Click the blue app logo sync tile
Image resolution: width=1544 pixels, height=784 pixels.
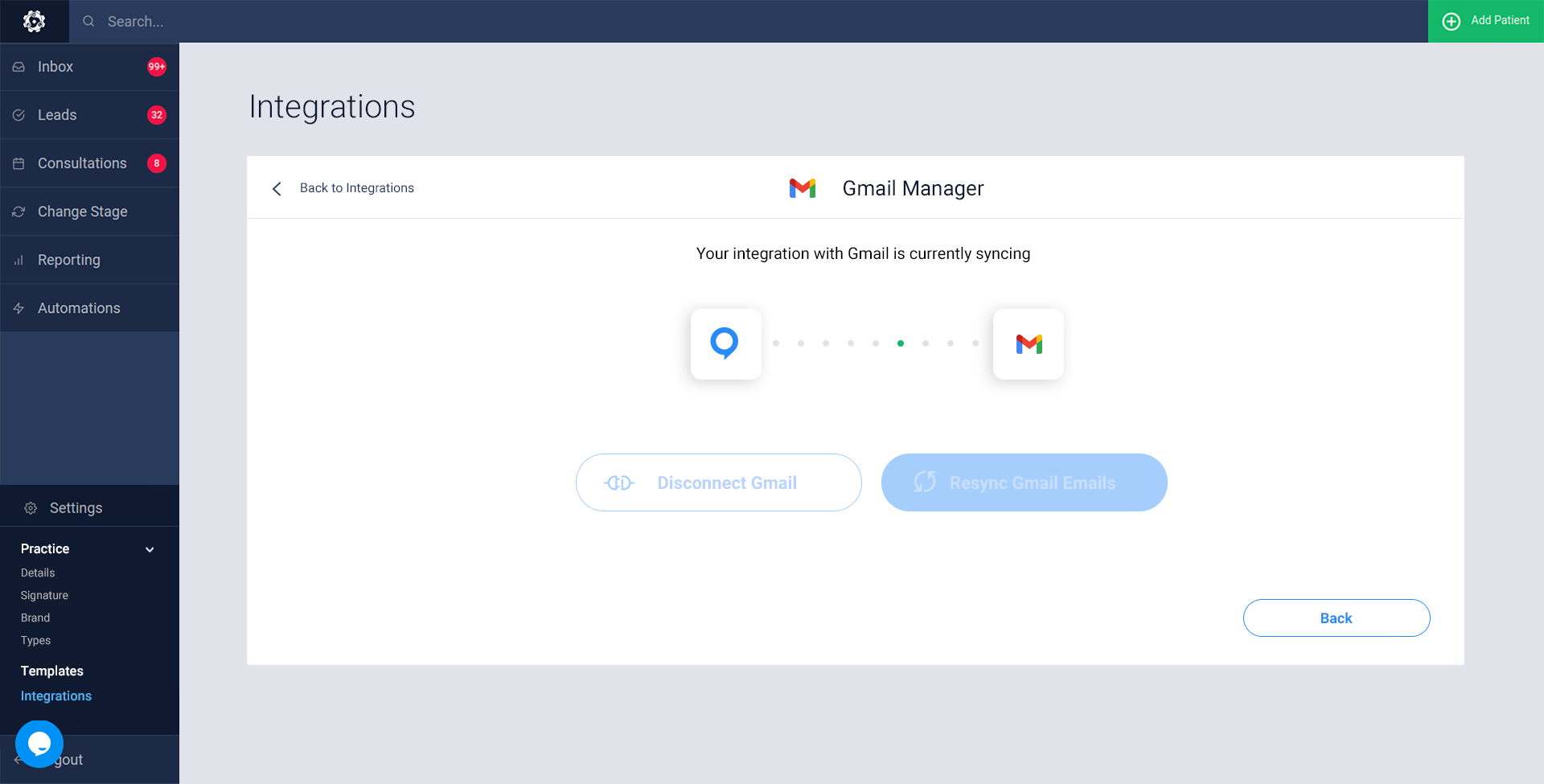coord(726,344)
